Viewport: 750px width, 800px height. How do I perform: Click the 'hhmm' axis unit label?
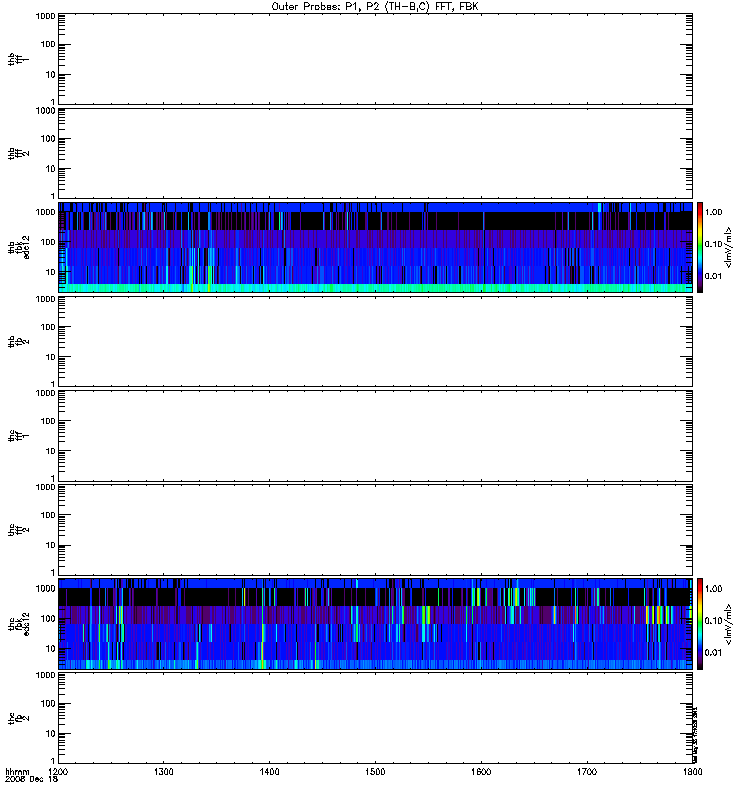(17, 771)
